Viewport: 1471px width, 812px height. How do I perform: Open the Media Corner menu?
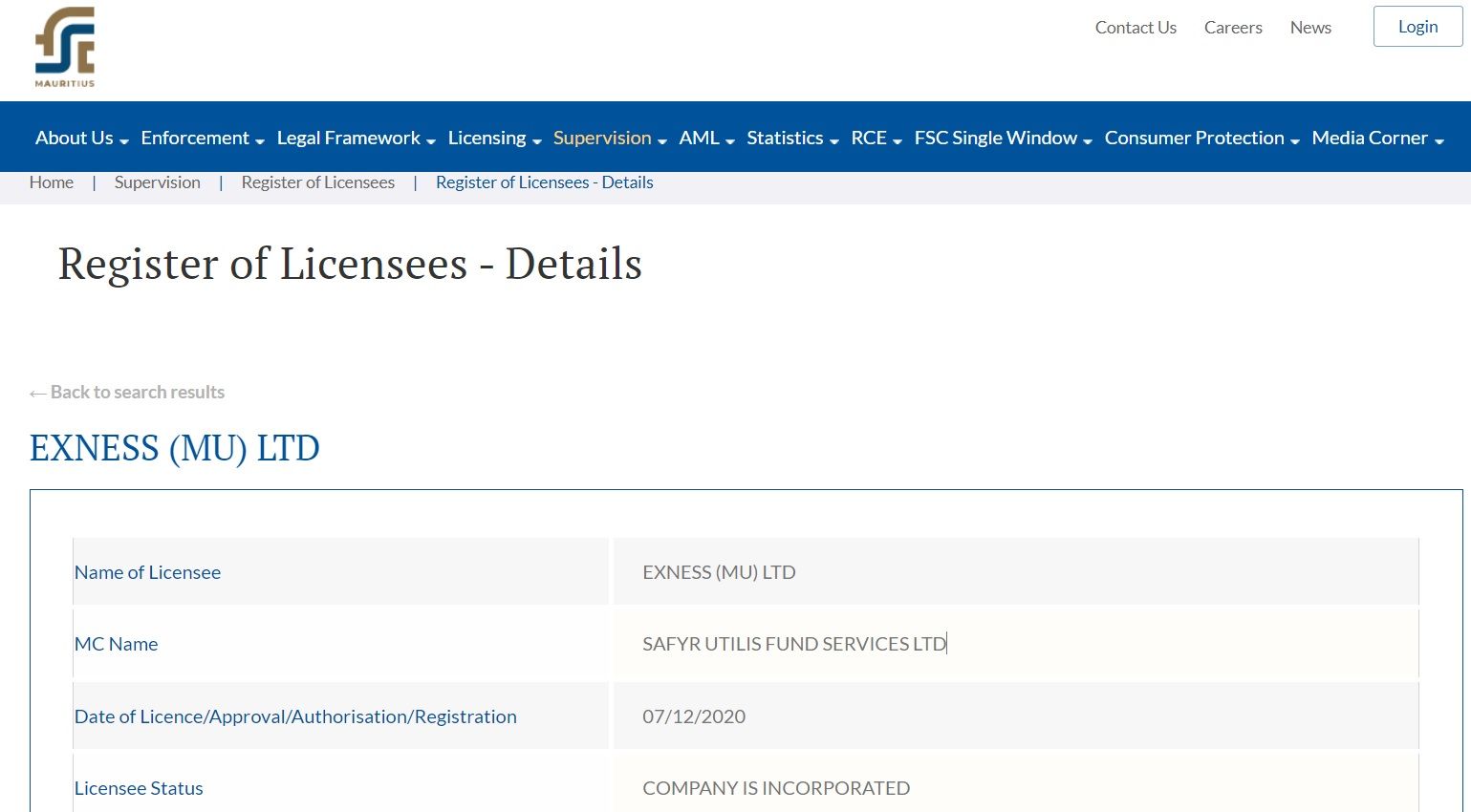tap(1377, 138)
